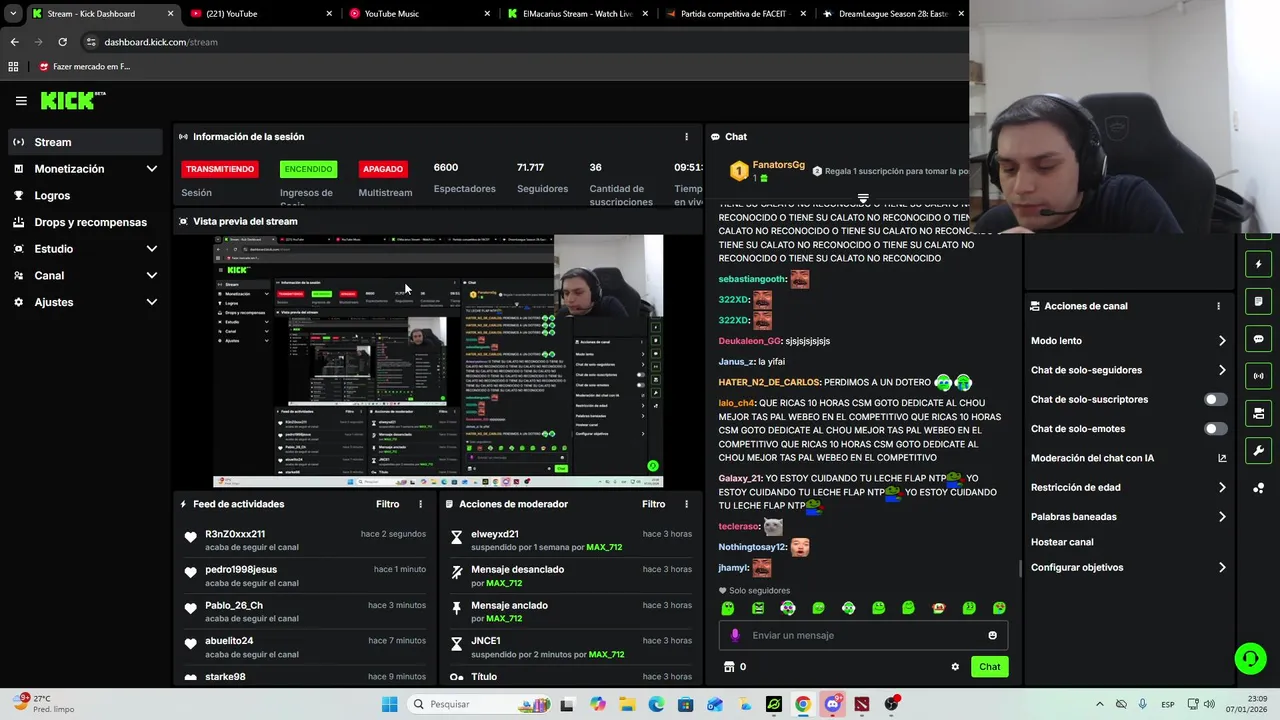Image resolution: width=1280 pixels, height=720 pixels.
Task: Collapse the pinned chat banner arrow
Action: [863, 198]
